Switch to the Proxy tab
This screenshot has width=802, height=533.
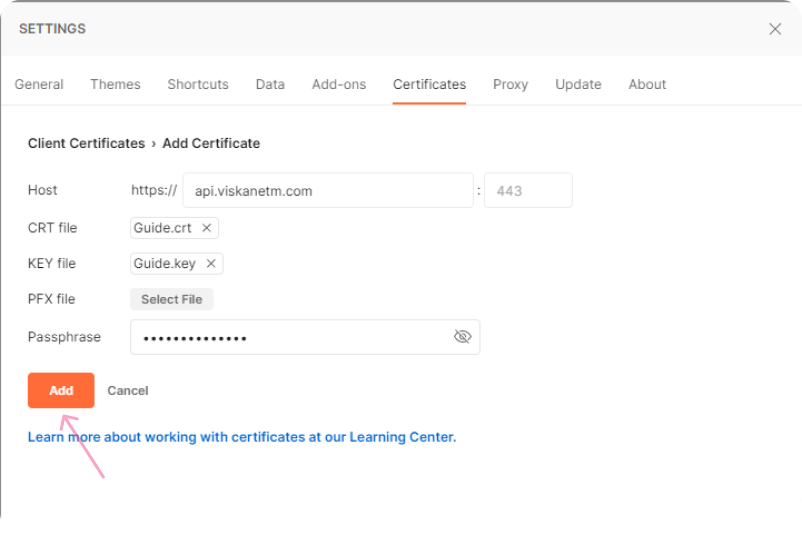click(510, 84)
